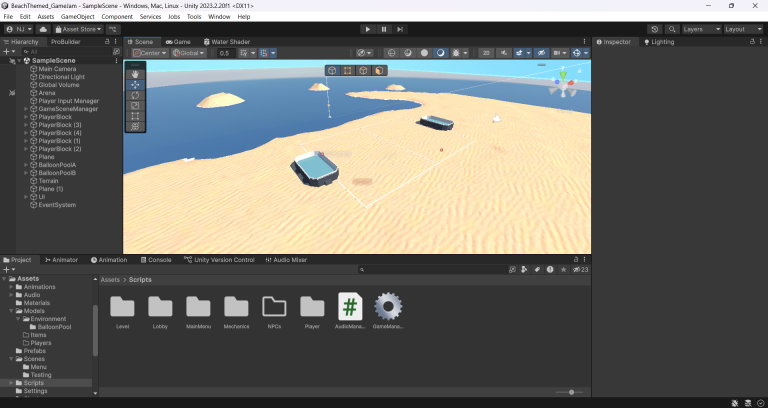Screen dimensions: 768x408
Task: Select the Hand (View) tool in scene
Action: (135, 74)
